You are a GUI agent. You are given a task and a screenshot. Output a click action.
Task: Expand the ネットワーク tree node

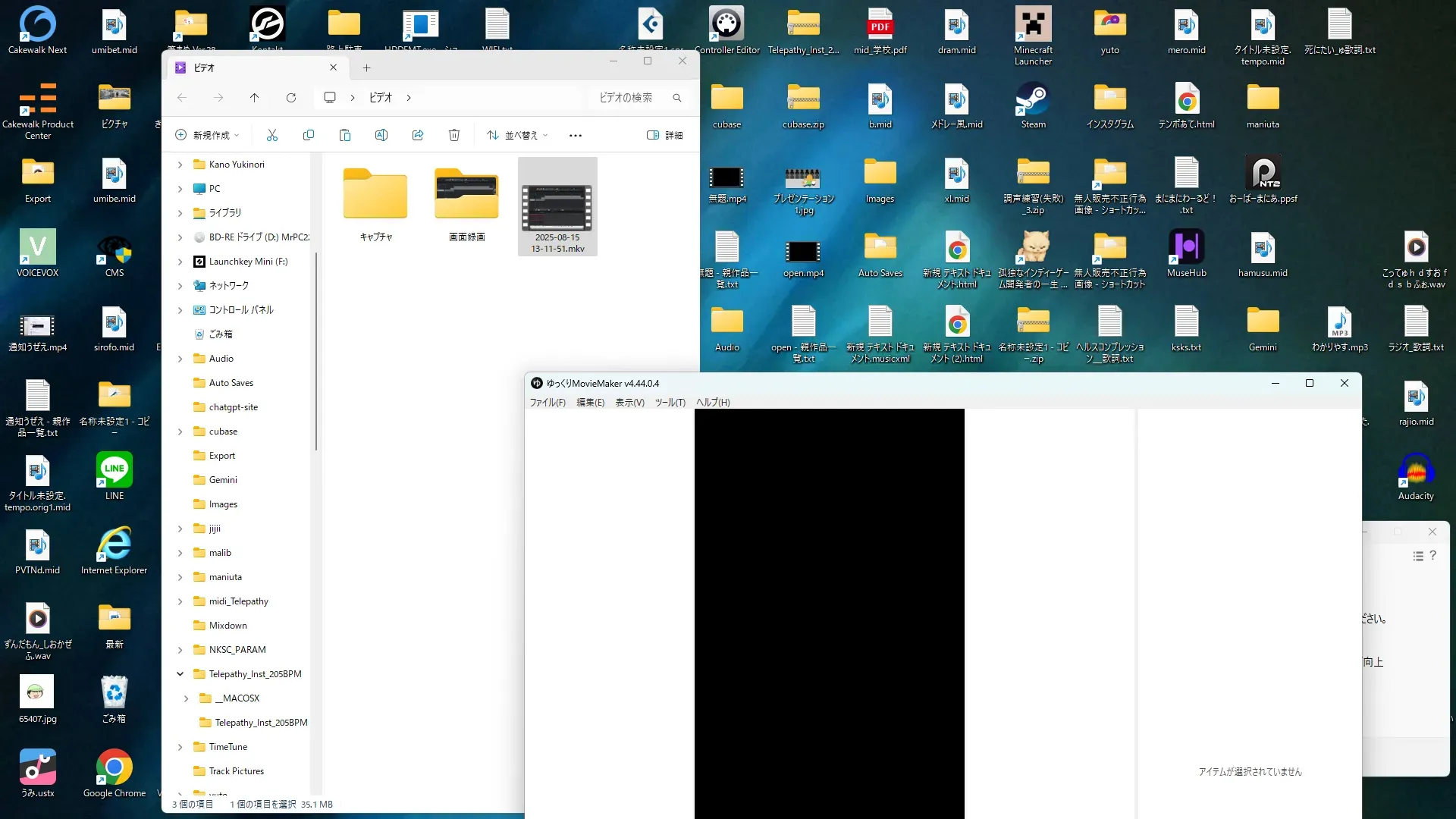coord(180,286)
